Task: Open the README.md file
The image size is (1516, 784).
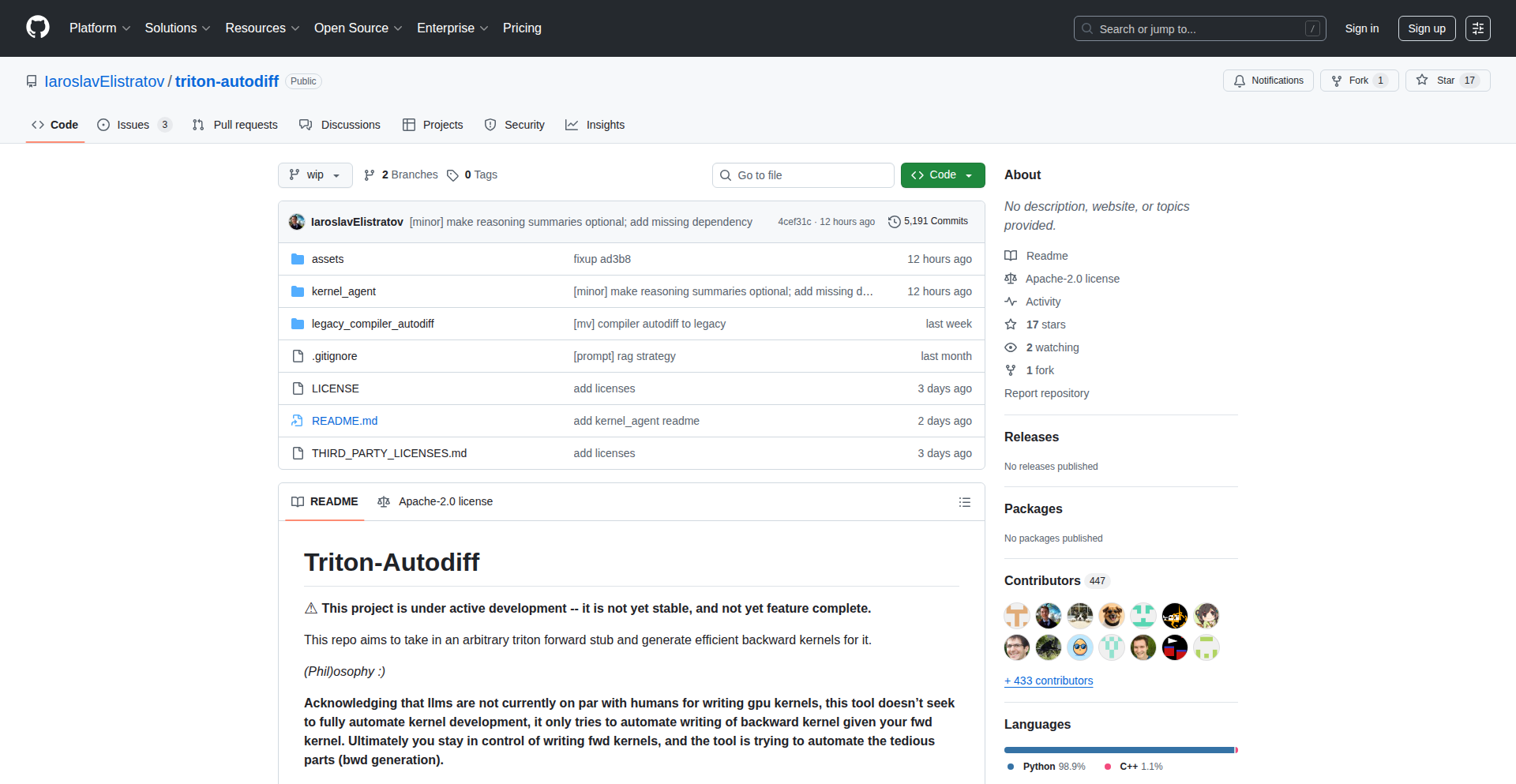Action: pos(344,421)
